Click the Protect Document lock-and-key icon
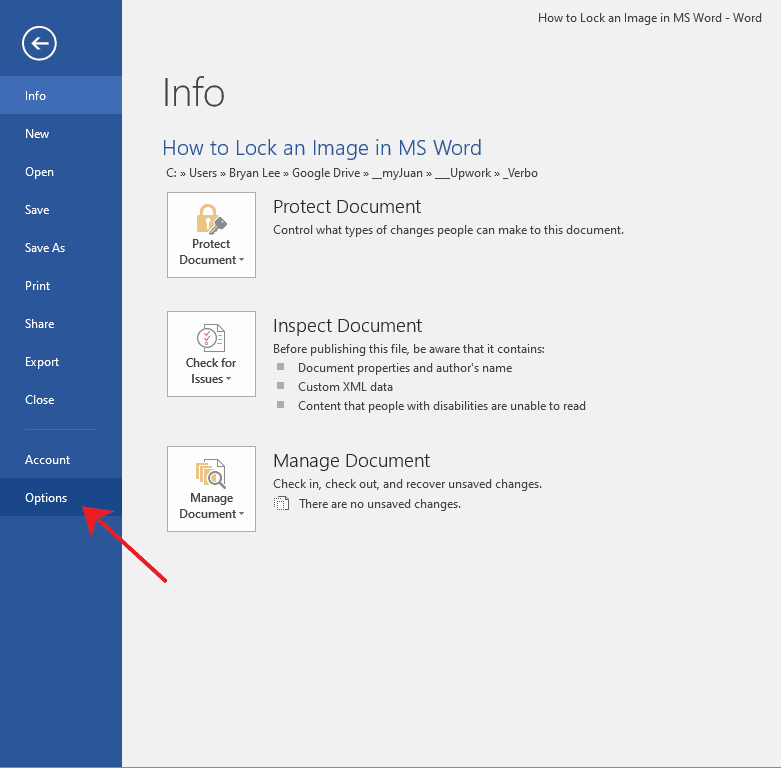This screenshot has width=781, height=768. pyautogui.click(x=211, y=219)
